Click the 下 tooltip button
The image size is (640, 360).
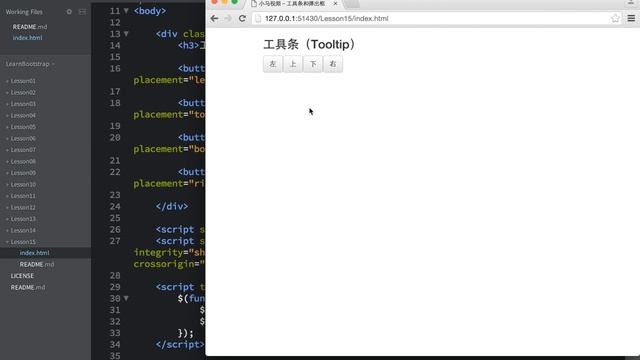tap(313, 64)
